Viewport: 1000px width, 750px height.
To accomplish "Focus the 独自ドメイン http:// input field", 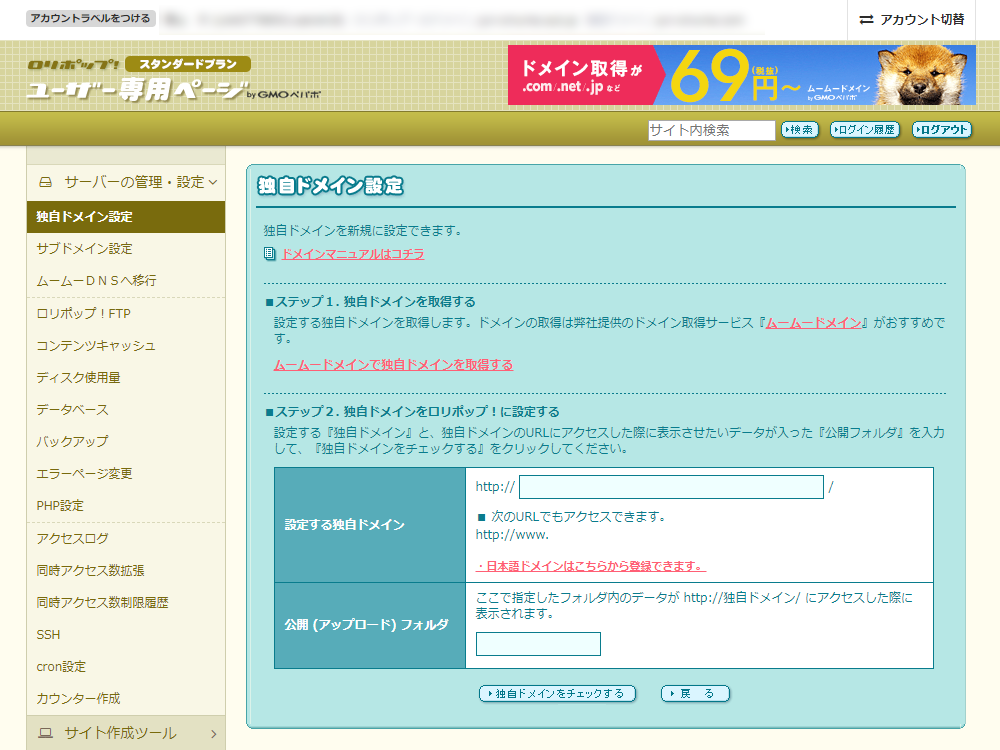I will tap(670, 487).
